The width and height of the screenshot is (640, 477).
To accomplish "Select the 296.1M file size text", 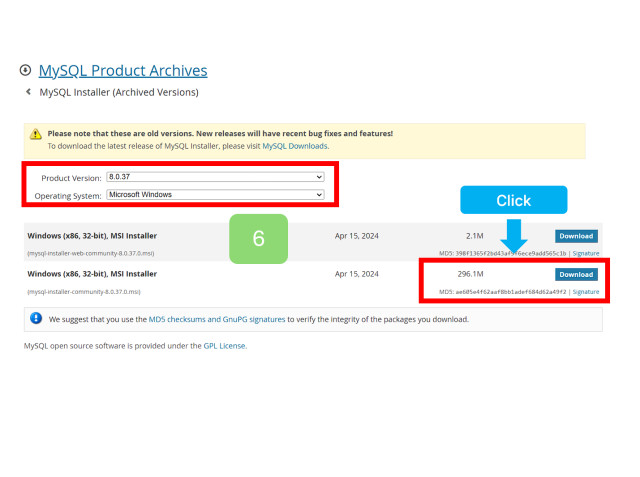I will click(x=470, y=274).
